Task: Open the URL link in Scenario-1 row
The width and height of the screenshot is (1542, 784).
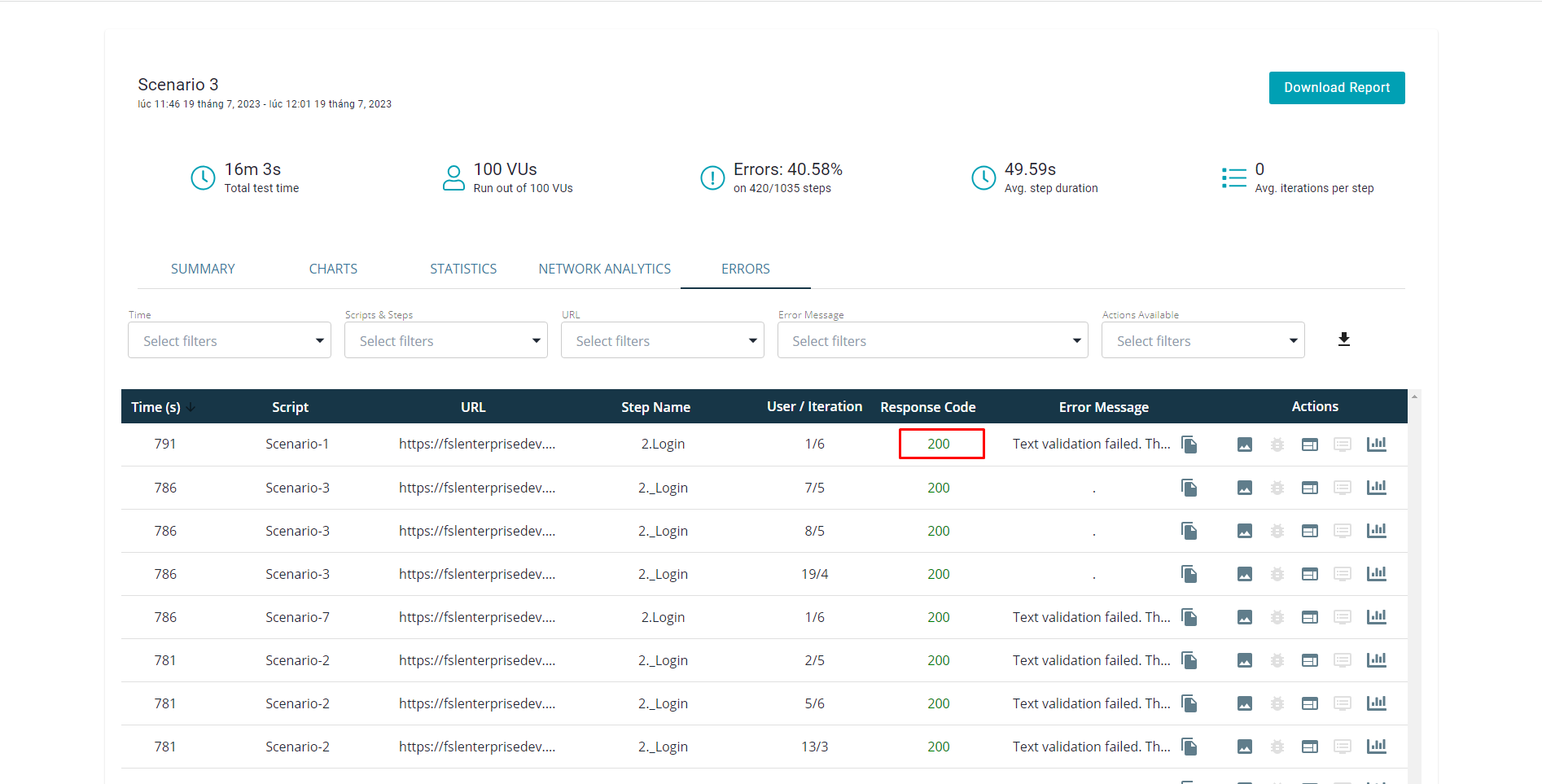Action: point(476,445)
